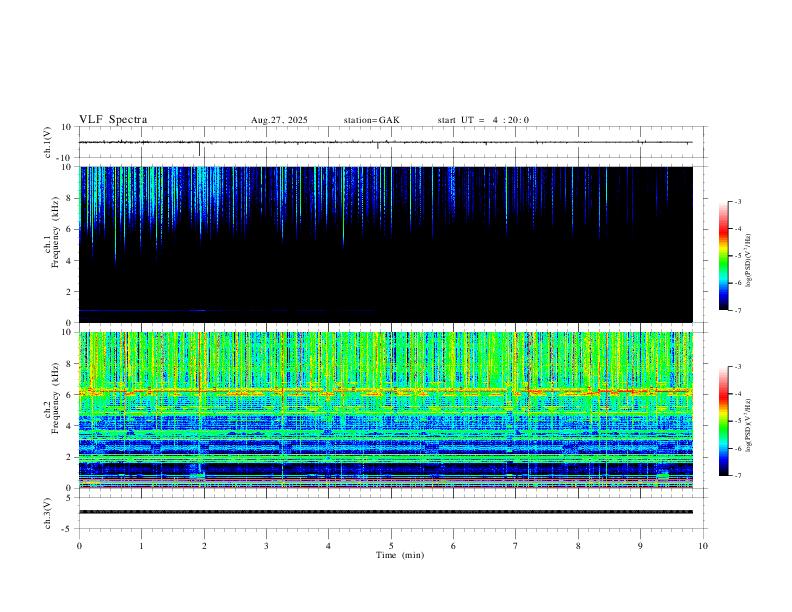This screenshot has height=612, width=792.
Task: Click the ch.2 spectrogram panel
Action: [386, 410]
